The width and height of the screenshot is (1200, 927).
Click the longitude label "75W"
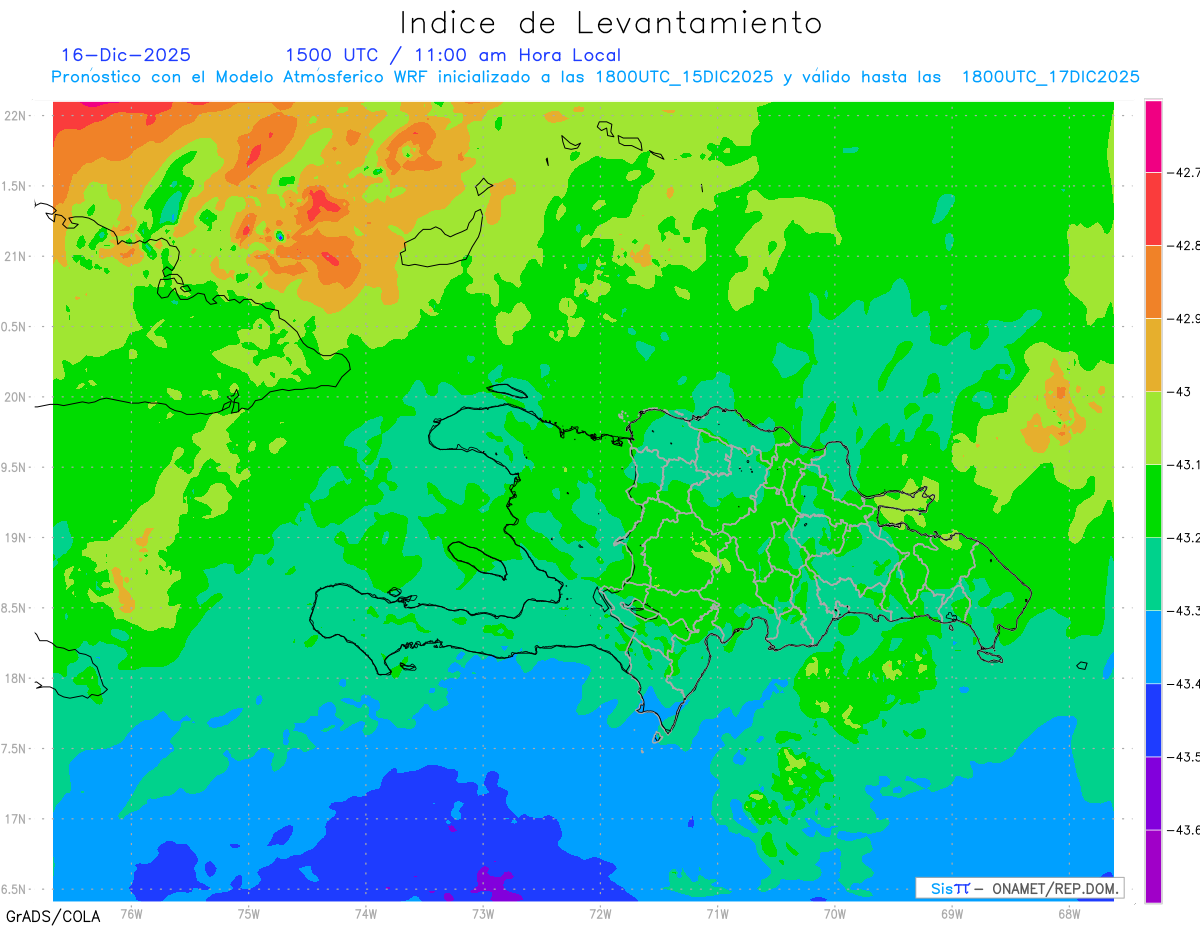coord(249,914)
